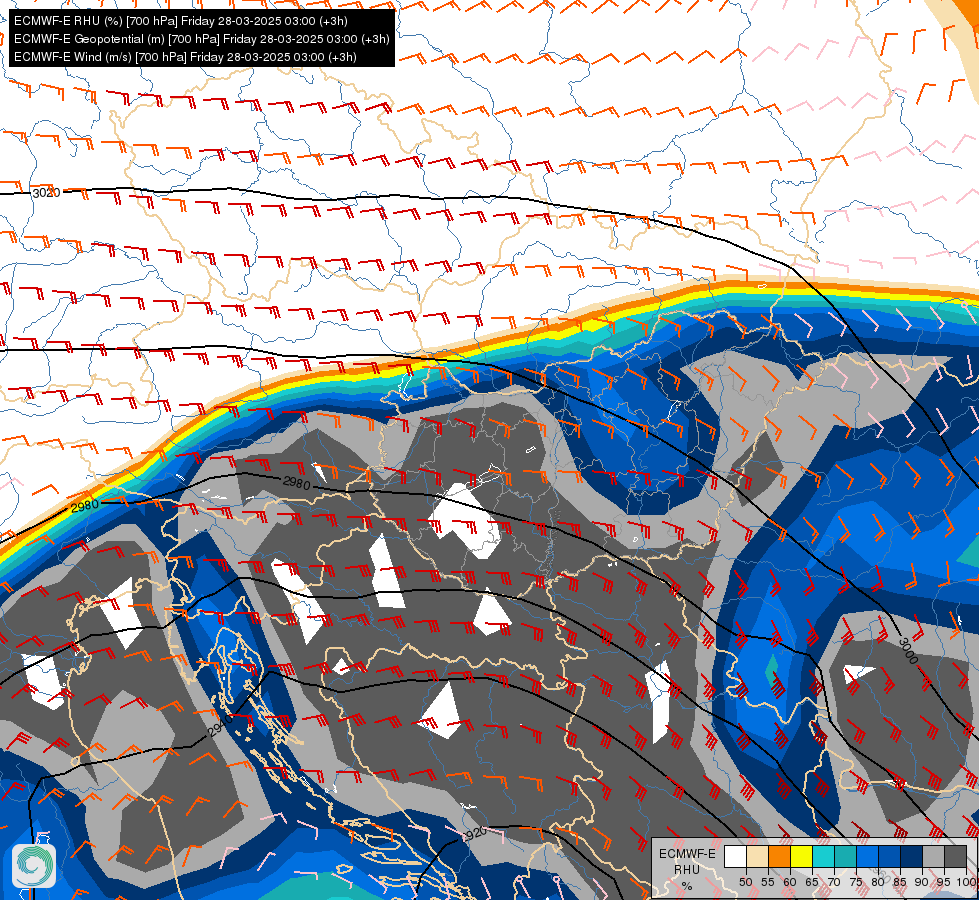The image size is (979, 900).
Task: Click the 2980 contour label over dark gray area
Action: 297,483
